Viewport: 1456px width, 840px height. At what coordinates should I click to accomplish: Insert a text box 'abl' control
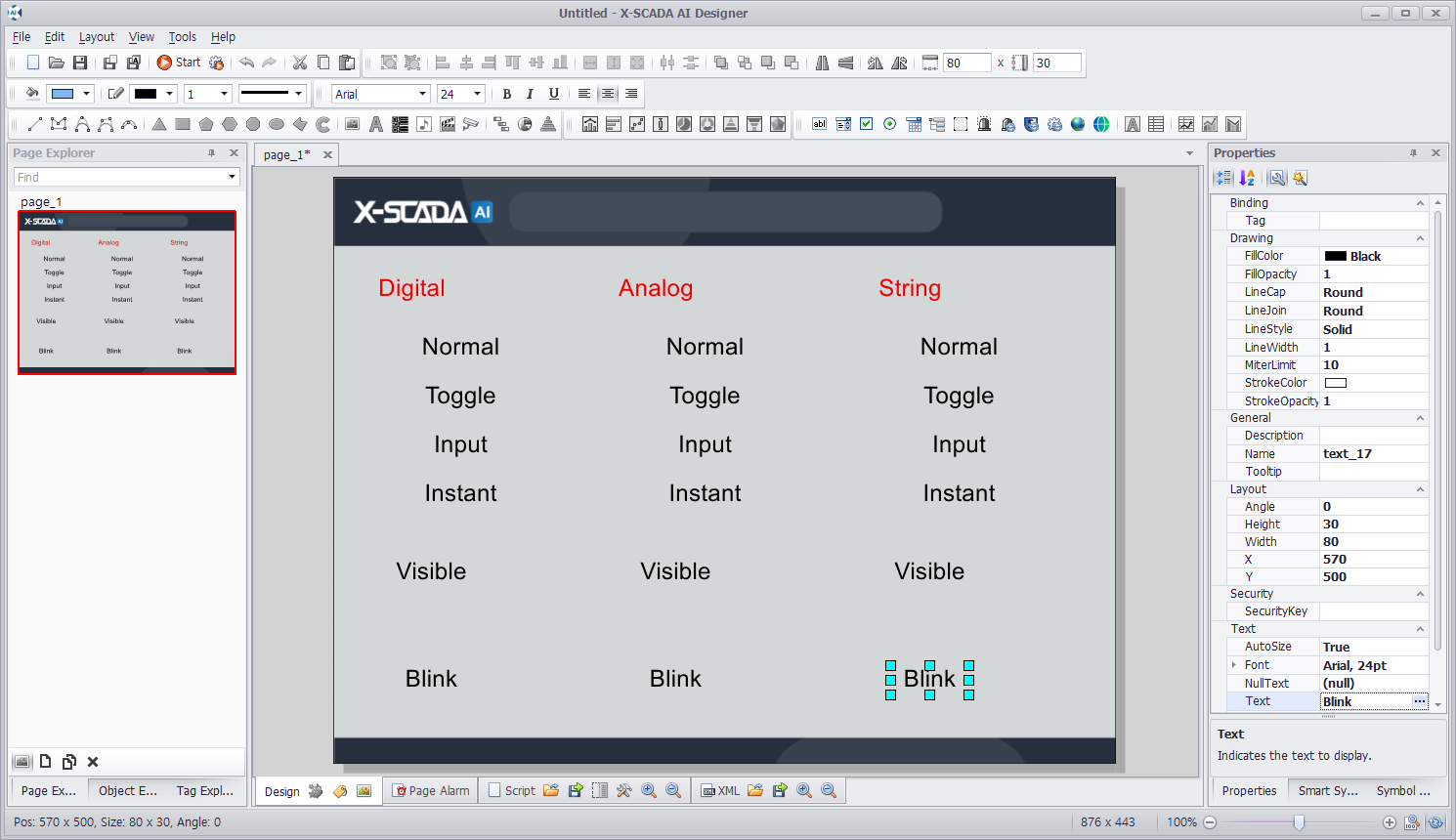tap(820, 124)
